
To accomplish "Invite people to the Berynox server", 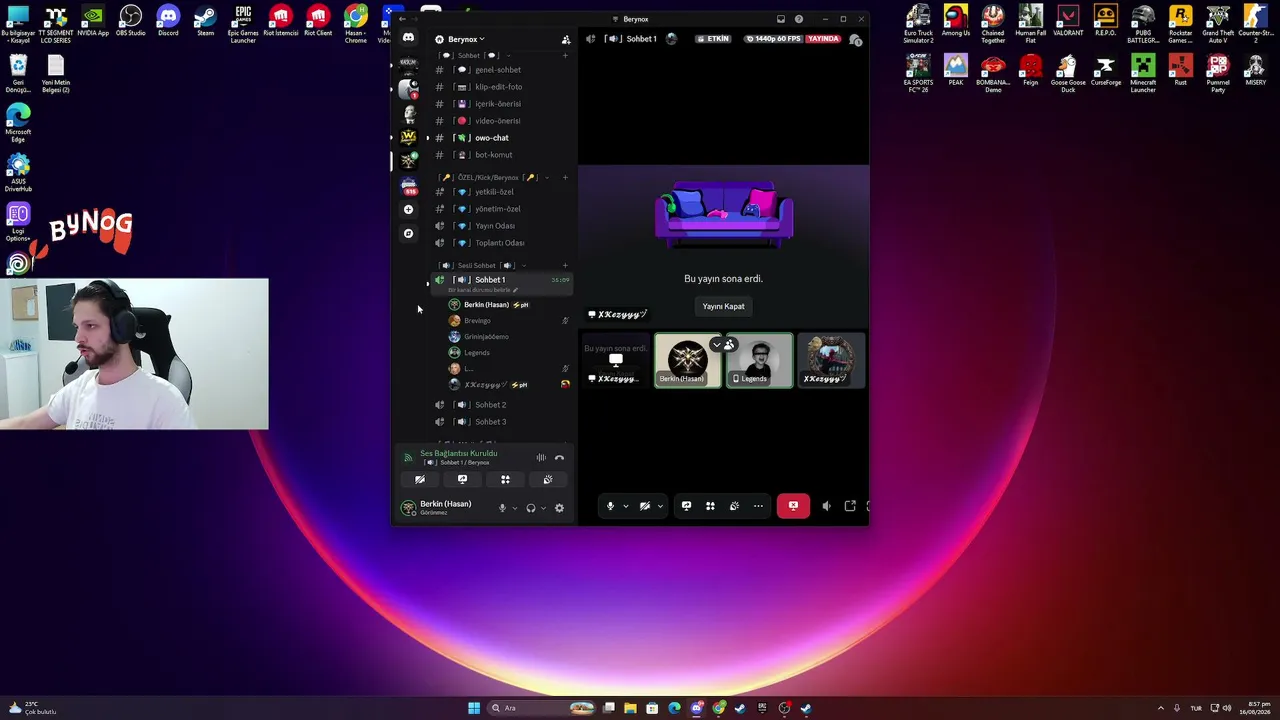I will pyautogui.click(x=566, y=39).
